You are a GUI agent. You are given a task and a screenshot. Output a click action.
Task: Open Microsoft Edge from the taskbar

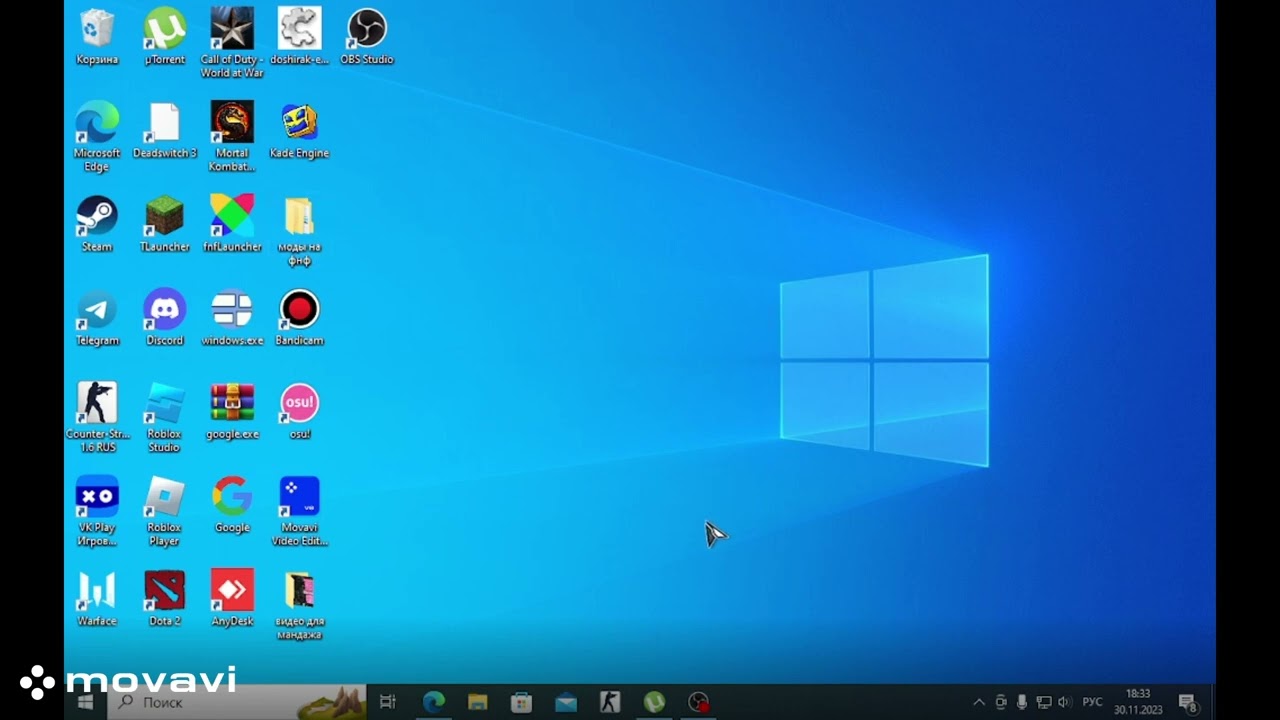coord(433,702)
